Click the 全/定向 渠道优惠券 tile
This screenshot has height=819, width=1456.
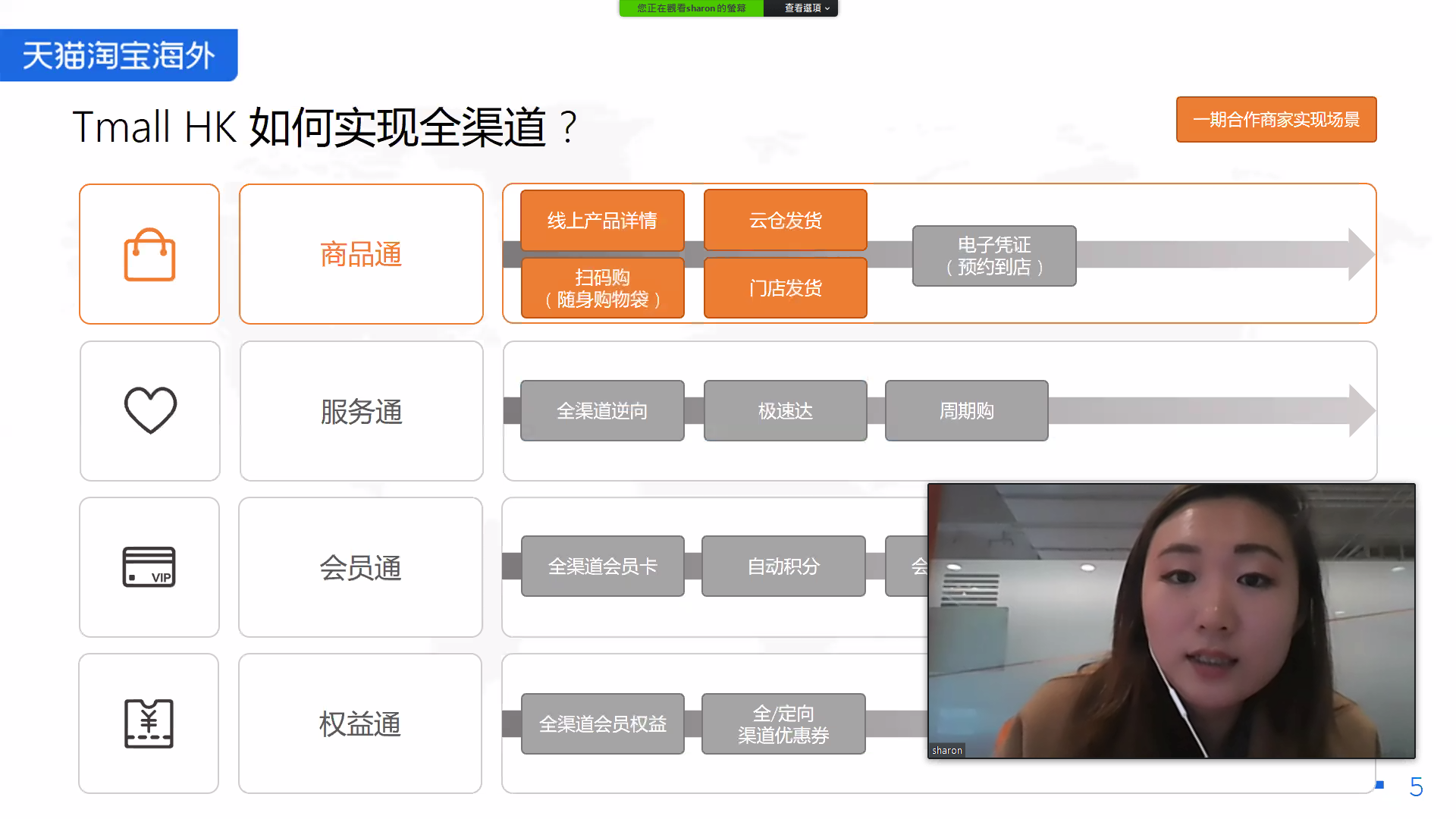783,724
